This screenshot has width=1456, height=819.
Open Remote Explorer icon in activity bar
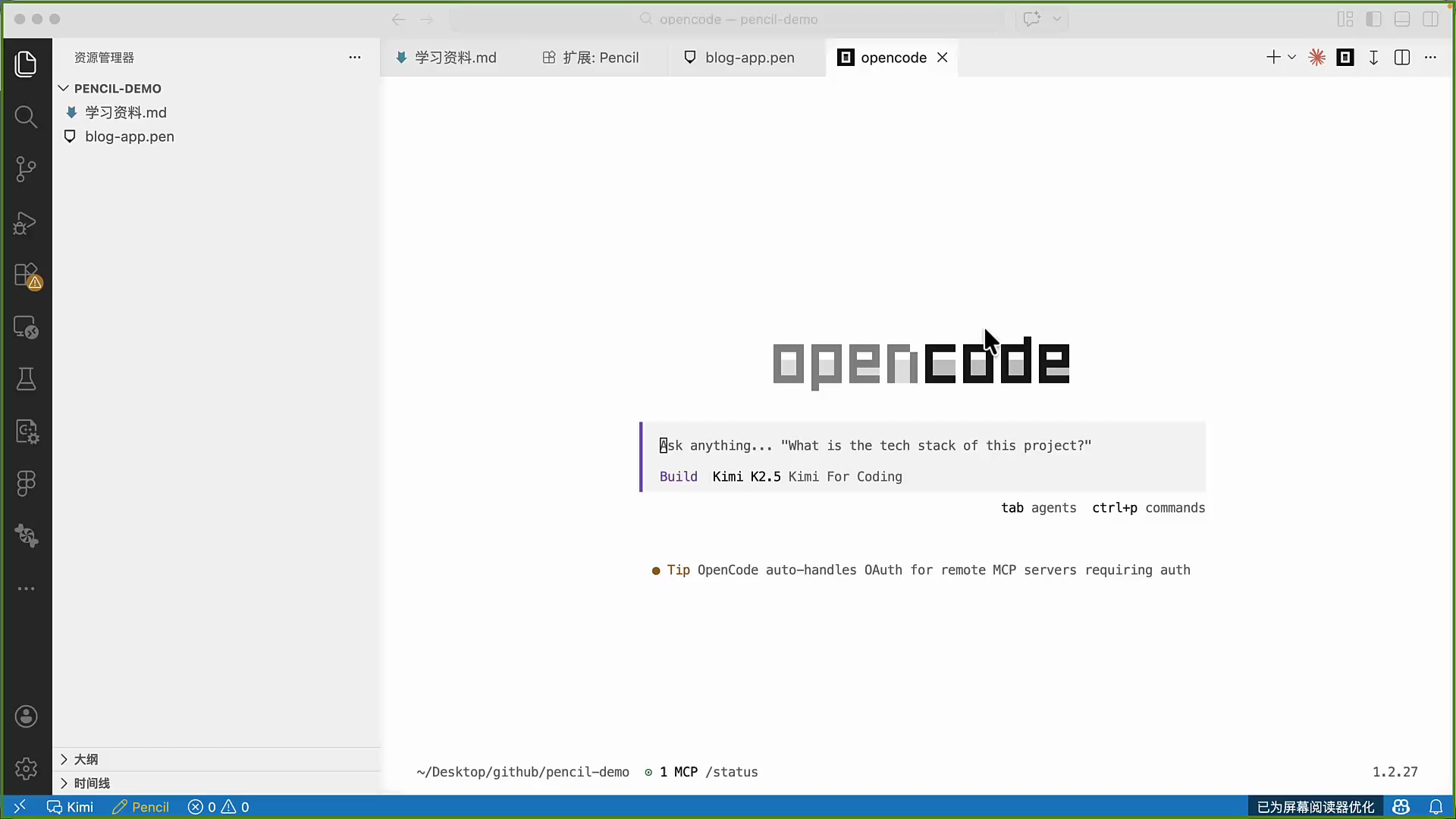[x=26, y=327]
